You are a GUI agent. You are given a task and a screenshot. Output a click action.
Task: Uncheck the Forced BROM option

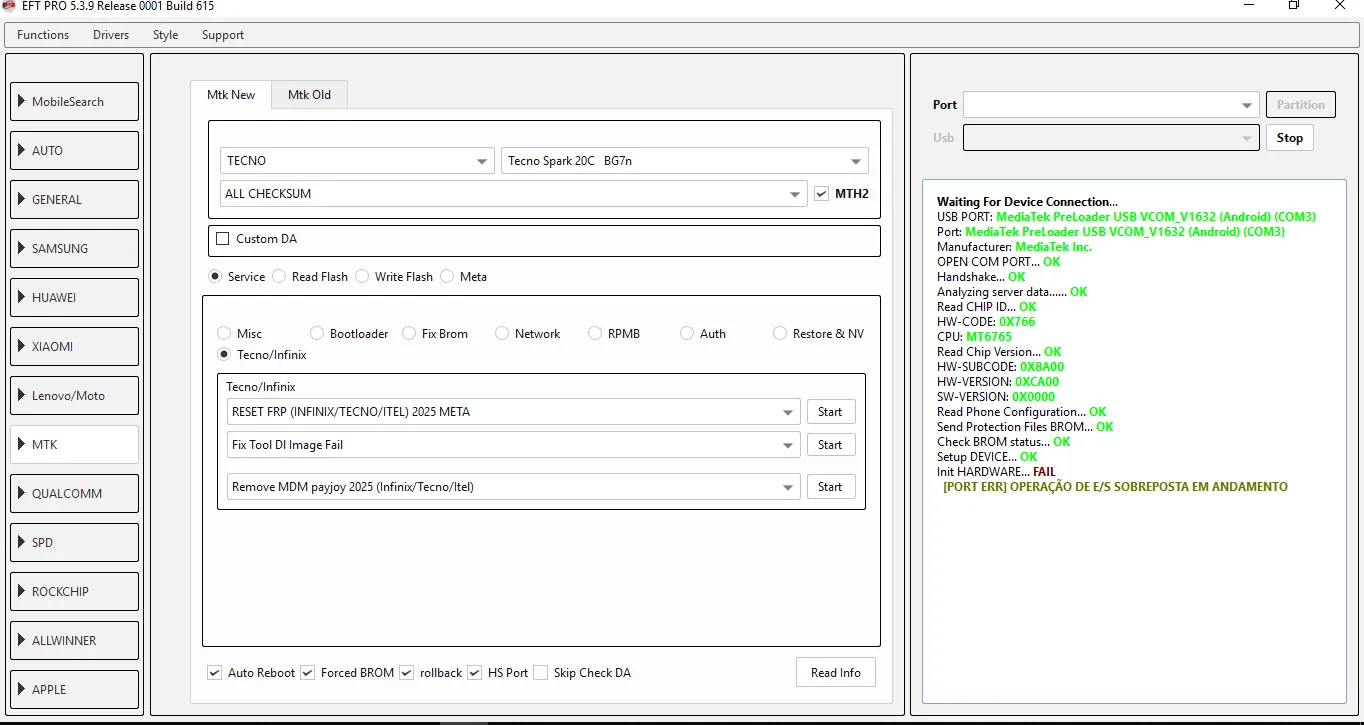pyautogui.click(x=308, y=673)
